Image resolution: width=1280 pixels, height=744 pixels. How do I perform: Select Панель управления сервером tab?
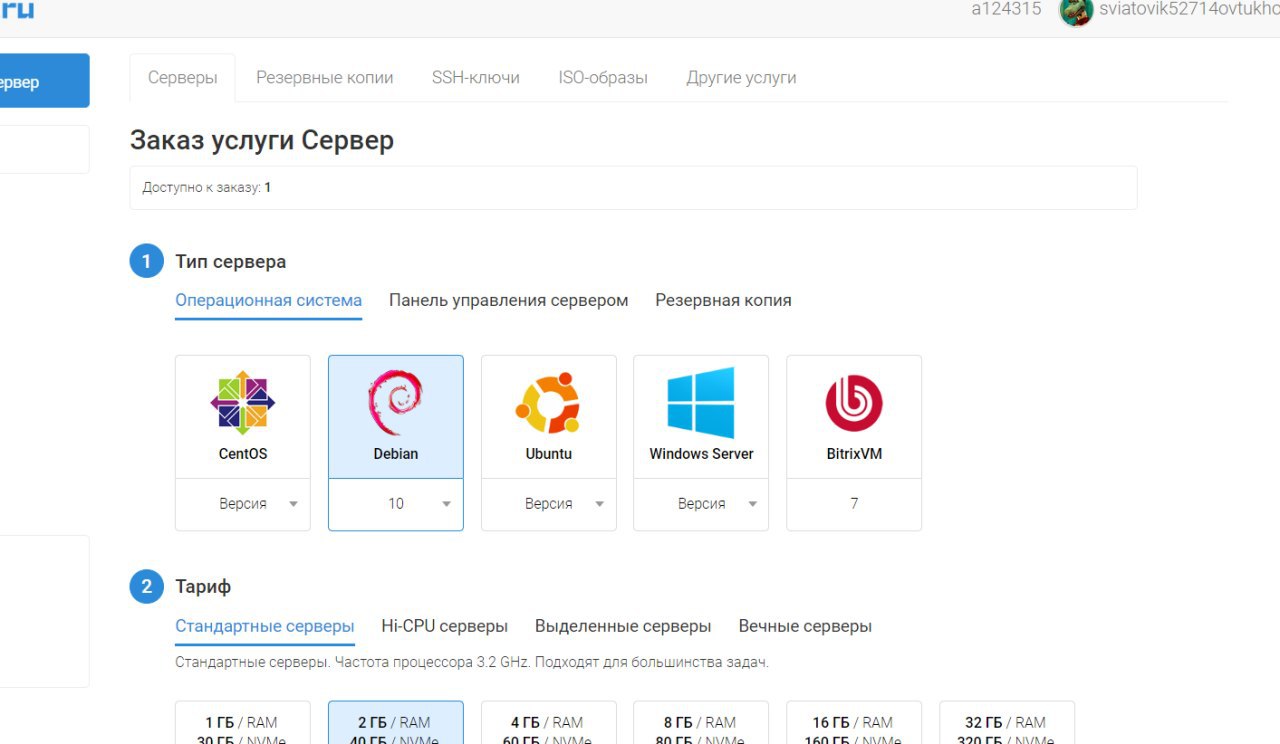(x=509, y=300)
